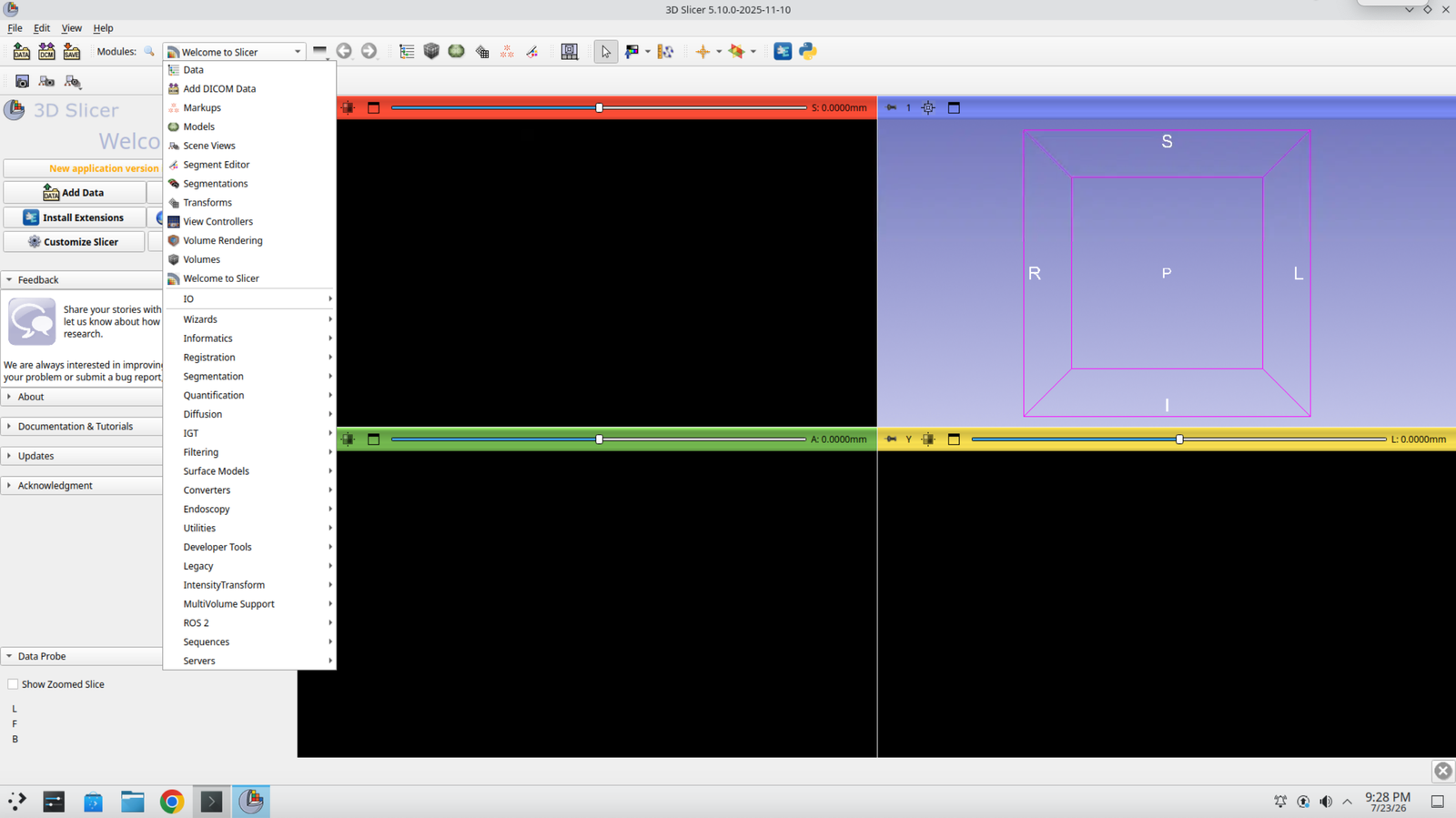Center the 3D view with crosshair icon

point(928,107)
